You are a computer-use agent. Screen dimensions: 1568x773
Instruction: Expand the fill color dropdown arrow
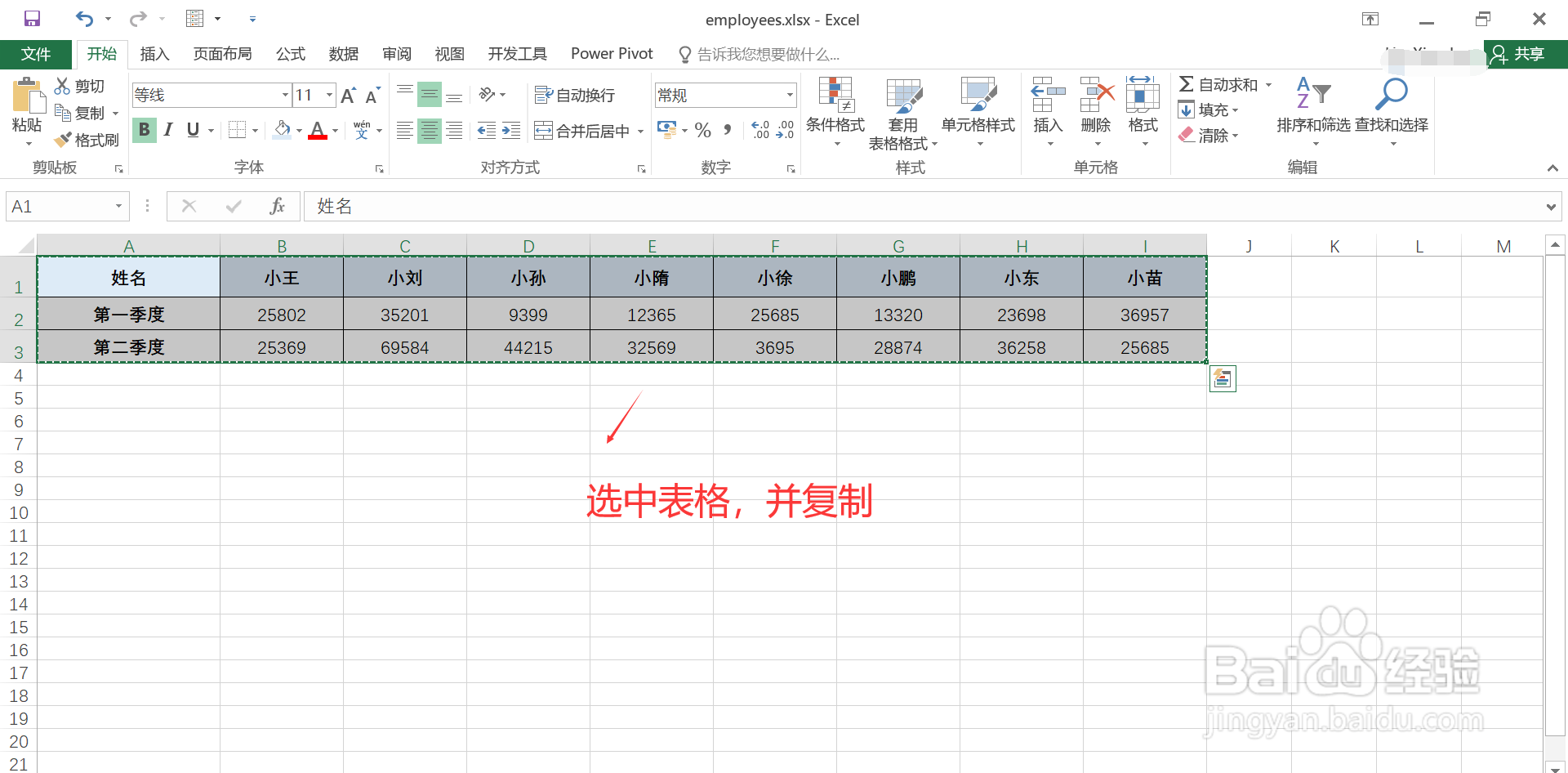pyautogui.click(x=299, y=131)
